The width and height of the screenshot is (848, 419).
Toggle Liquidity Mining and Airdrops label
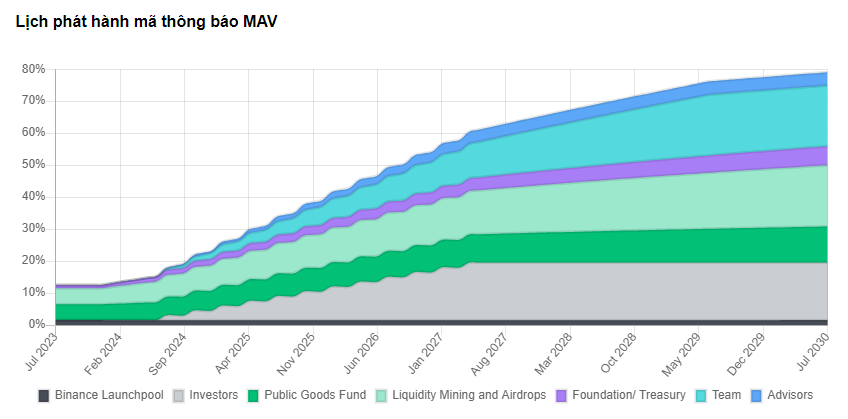pyautogui.click(x=469, y=395)
